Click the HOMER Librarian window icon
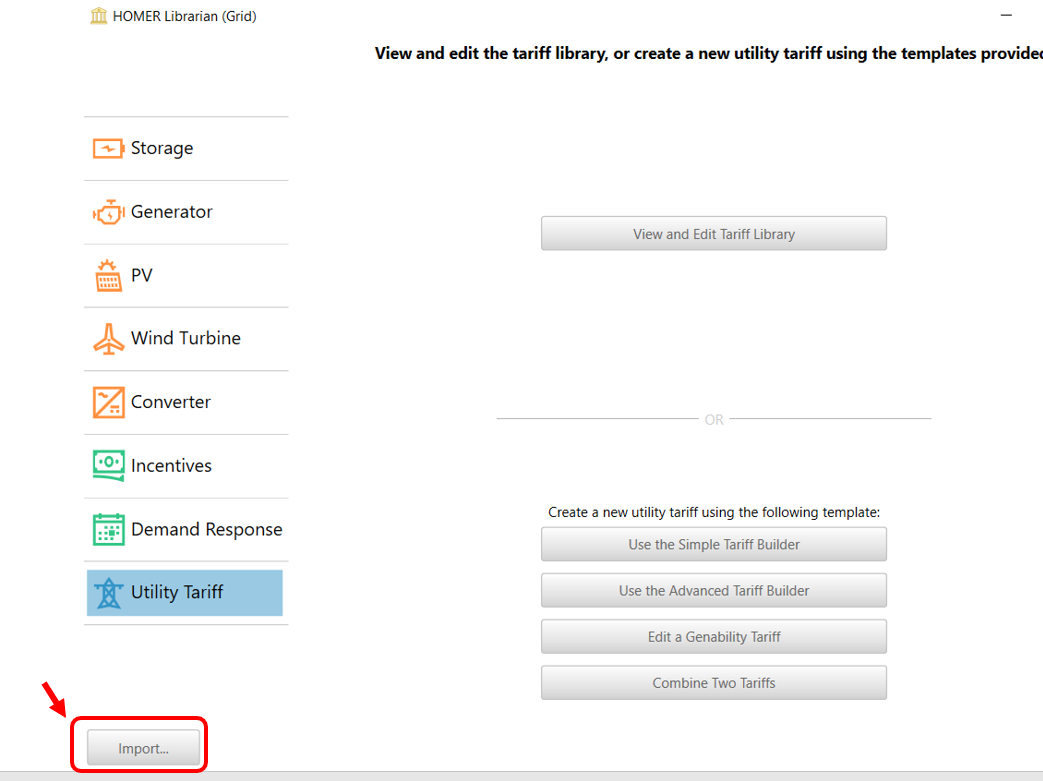The width and height of the screenshot is (1043, 781). coord(99,16)
